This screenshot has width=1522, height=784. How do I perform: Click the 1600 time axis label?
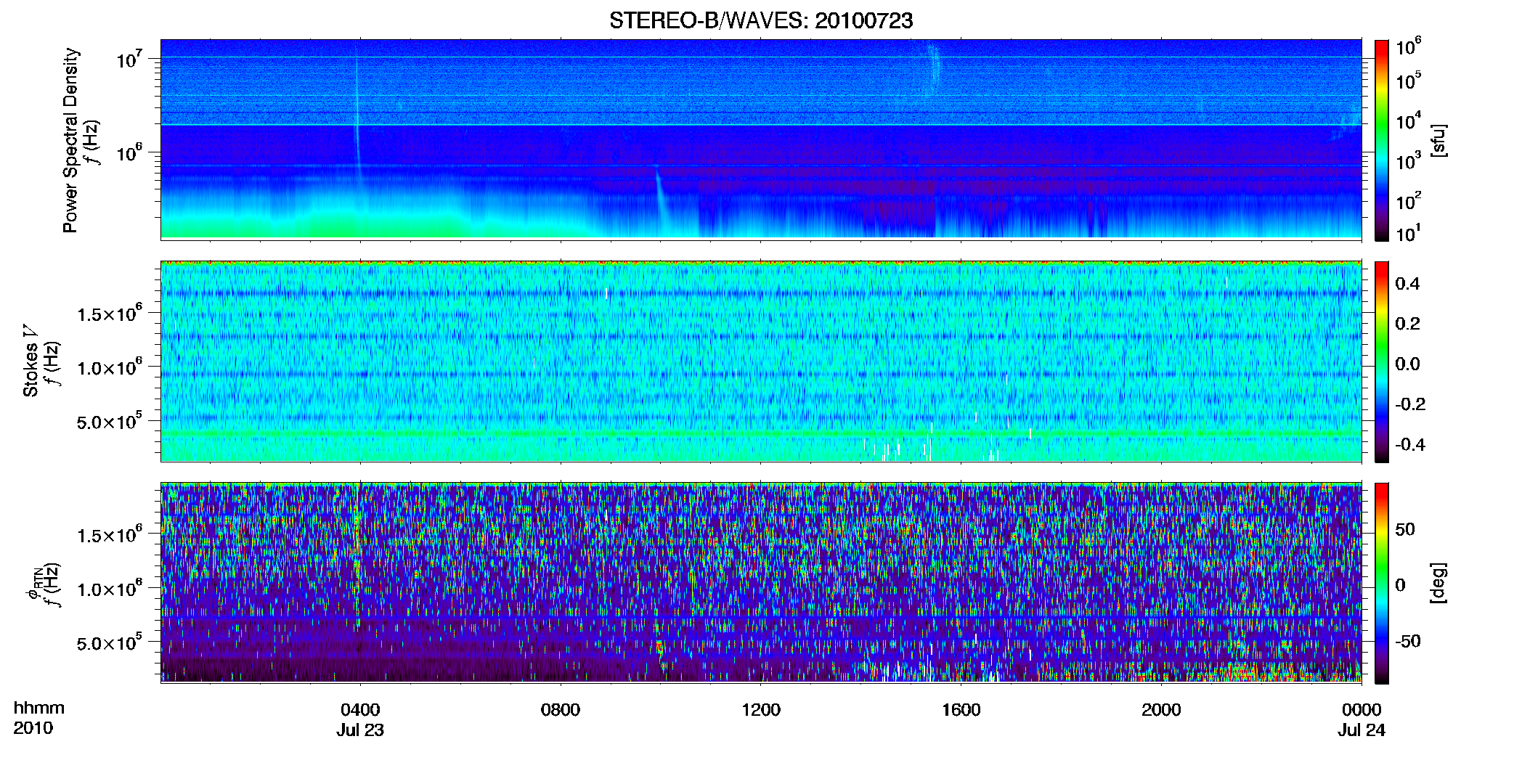click(x=961, y=709)
